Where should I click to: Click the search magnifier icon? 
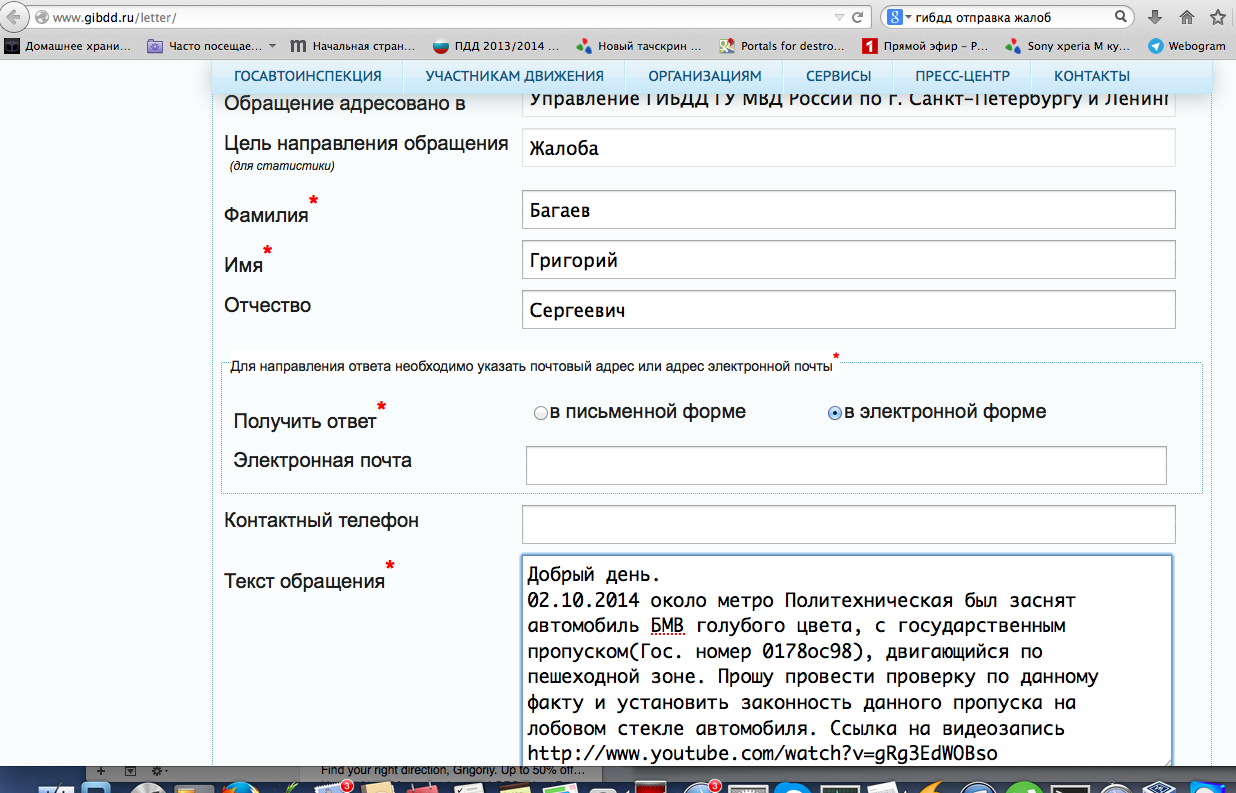point(1121,18)
